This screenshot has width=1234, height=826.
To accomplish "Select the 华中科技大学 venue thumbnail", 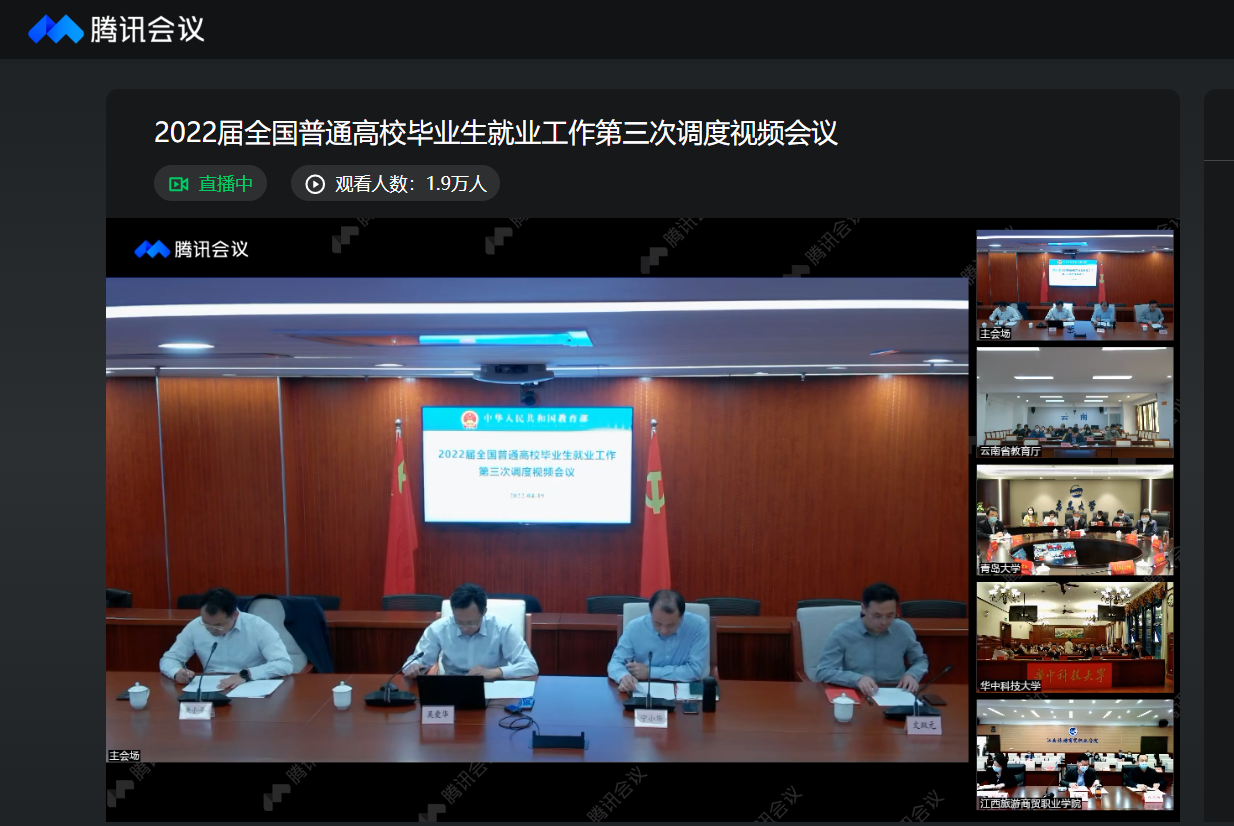I will click(x=1074, y=636).
